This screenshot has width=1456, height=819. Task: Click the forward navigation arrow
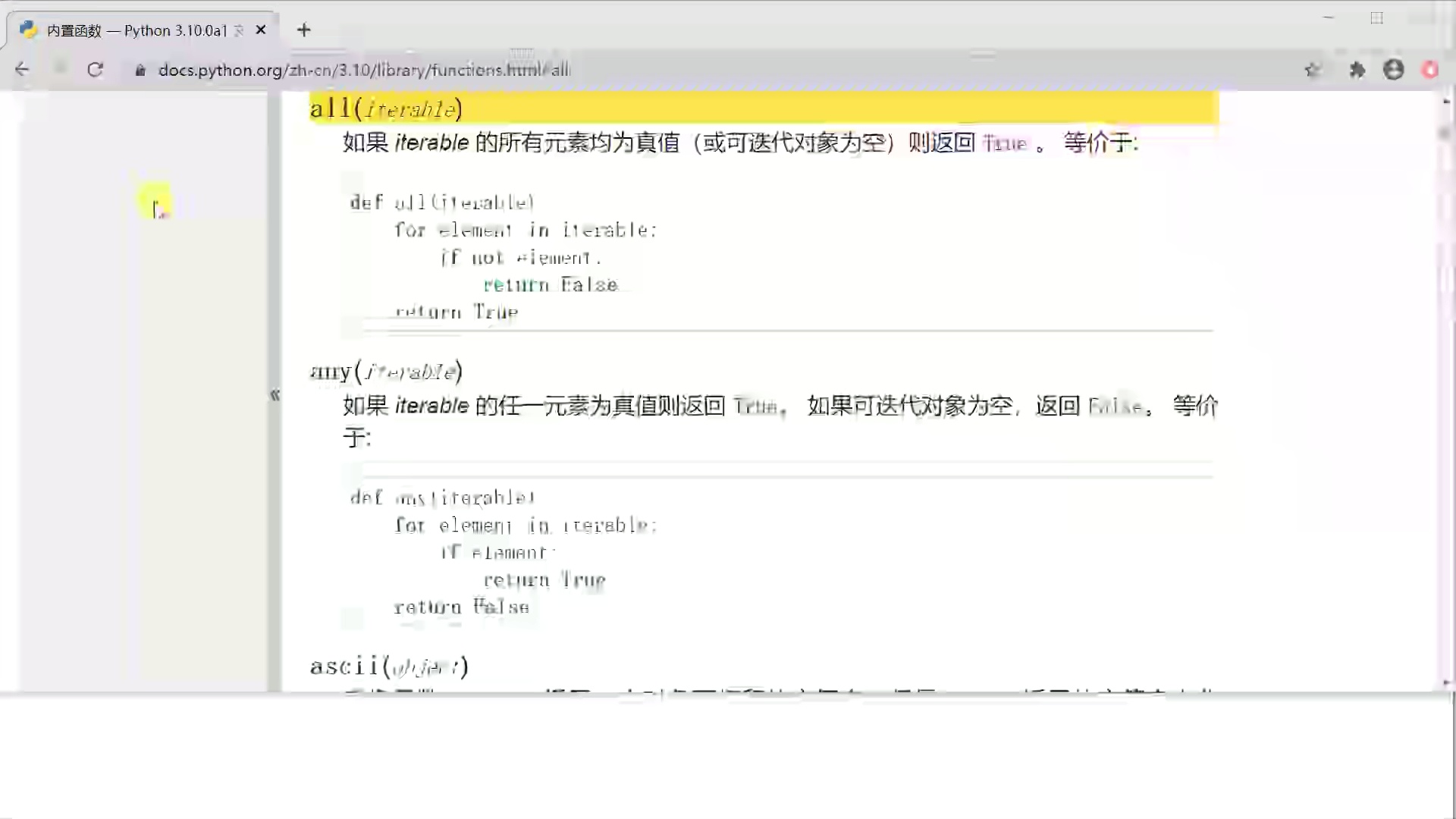pyautogui.click(x=59, y=69)
